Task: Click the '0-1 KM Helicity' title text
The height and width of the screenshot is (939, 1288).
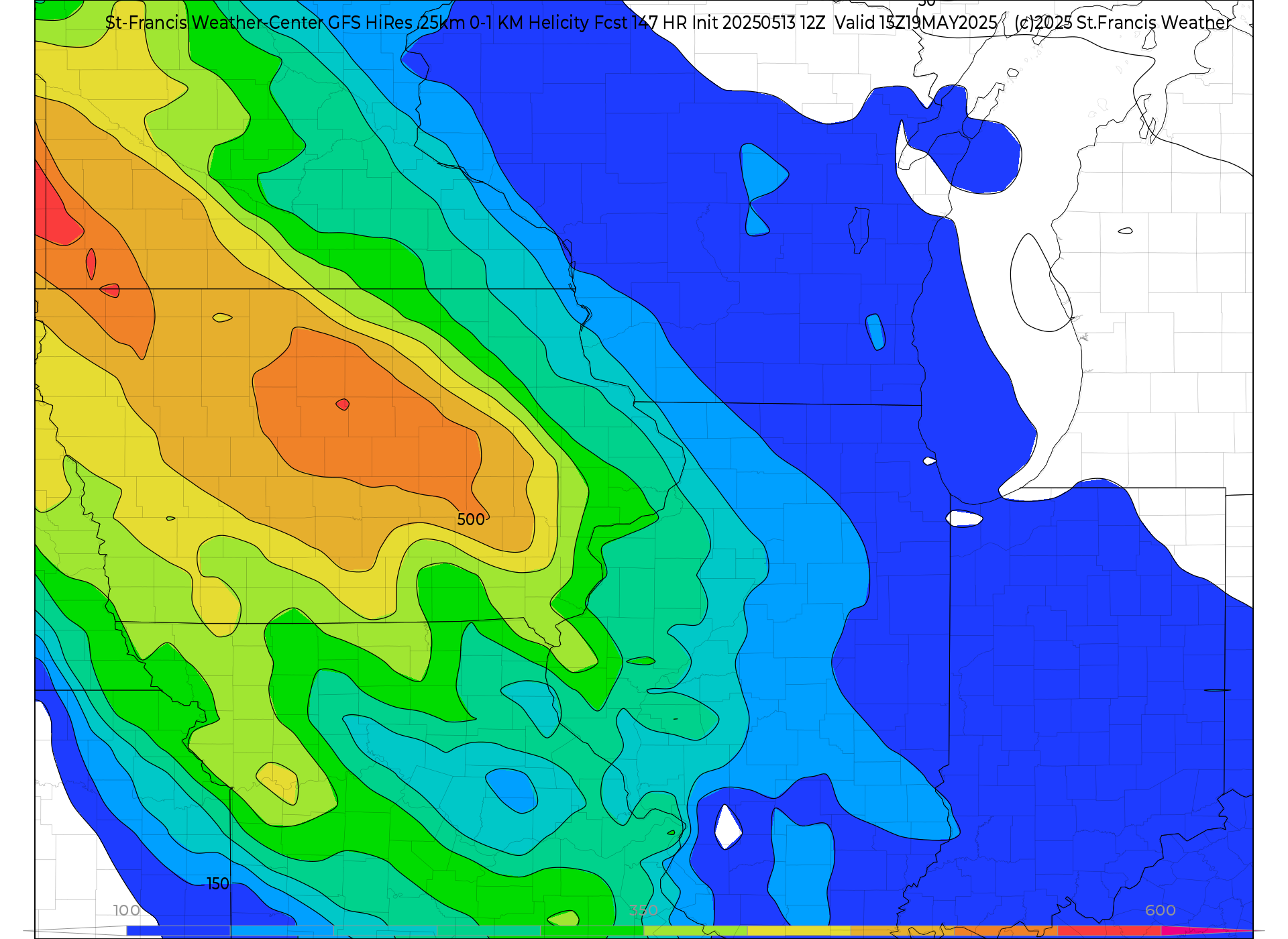Action: click(x=529, y=23)
